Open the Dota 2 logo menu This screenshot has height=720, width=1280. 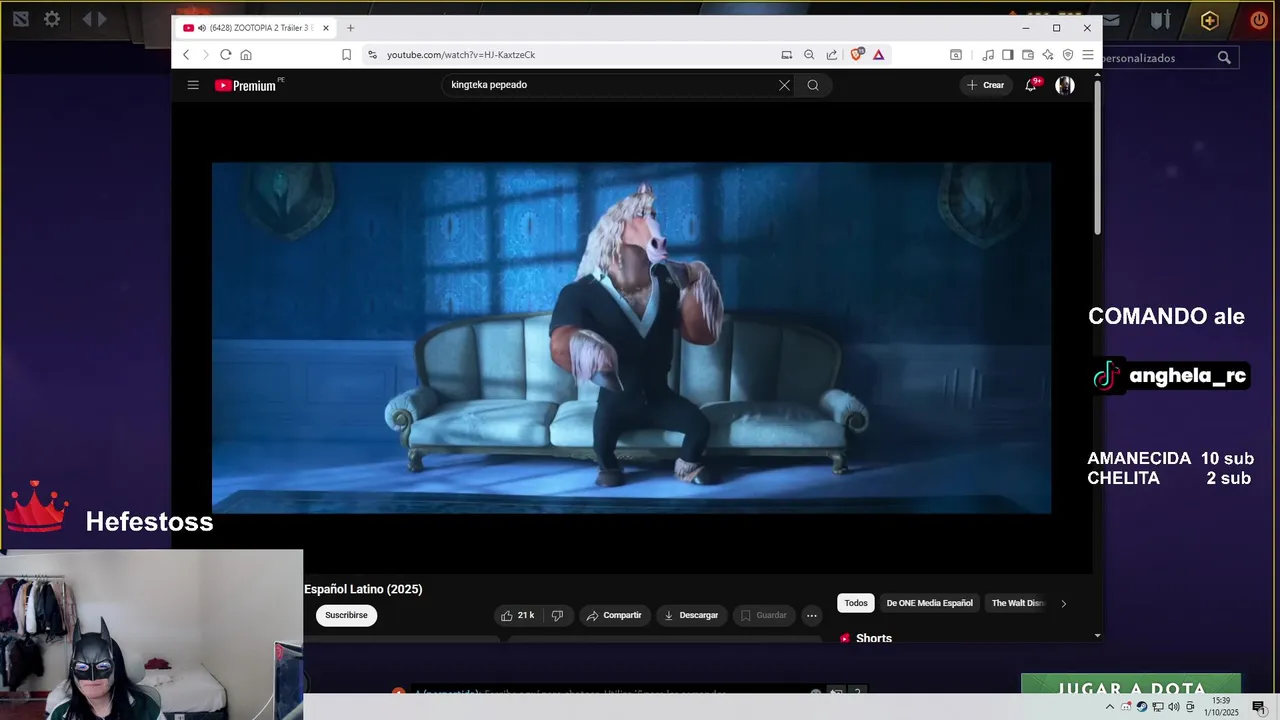click(x=21, y=19)
